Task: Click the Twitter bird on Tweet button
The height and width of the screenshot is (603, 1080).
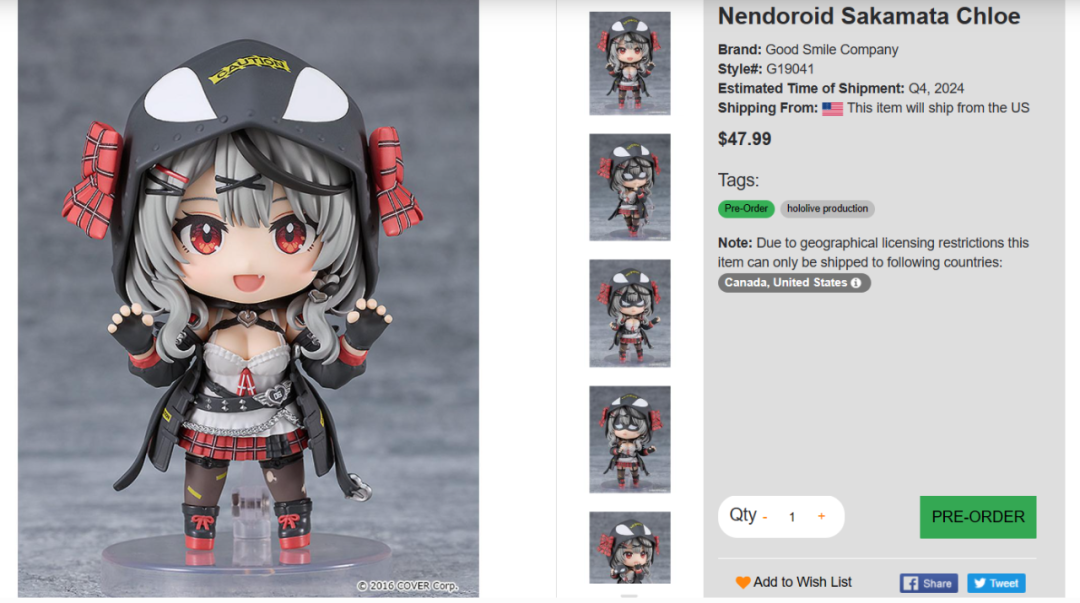Action: (x=979, y=584)
